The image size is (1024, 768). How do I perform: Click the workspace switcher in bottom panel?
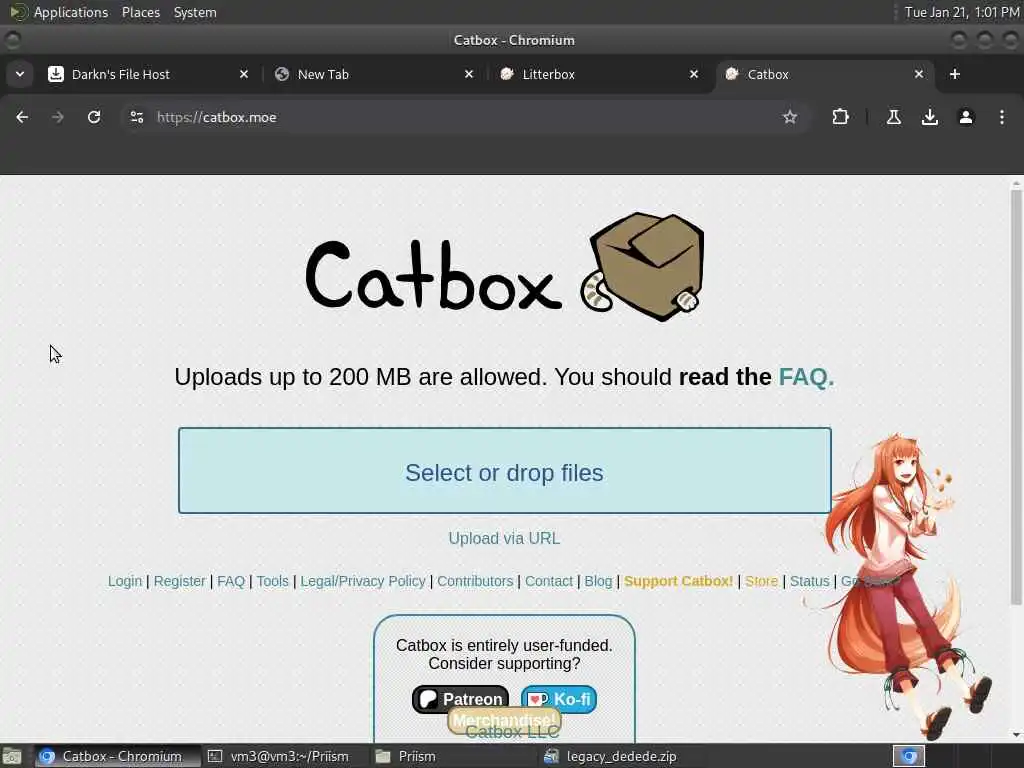(x=908, y=756)
